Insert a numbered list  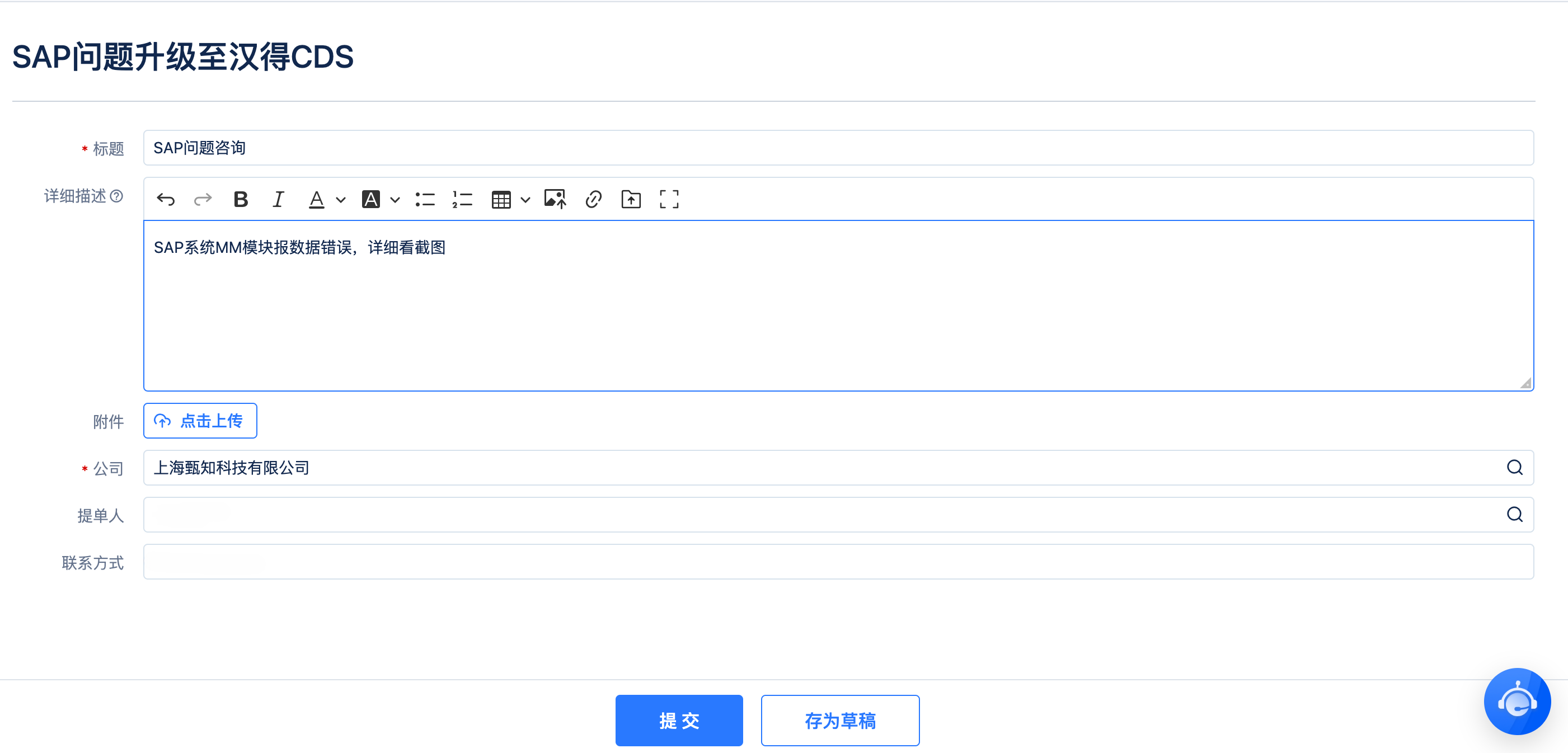click(463, 199)
